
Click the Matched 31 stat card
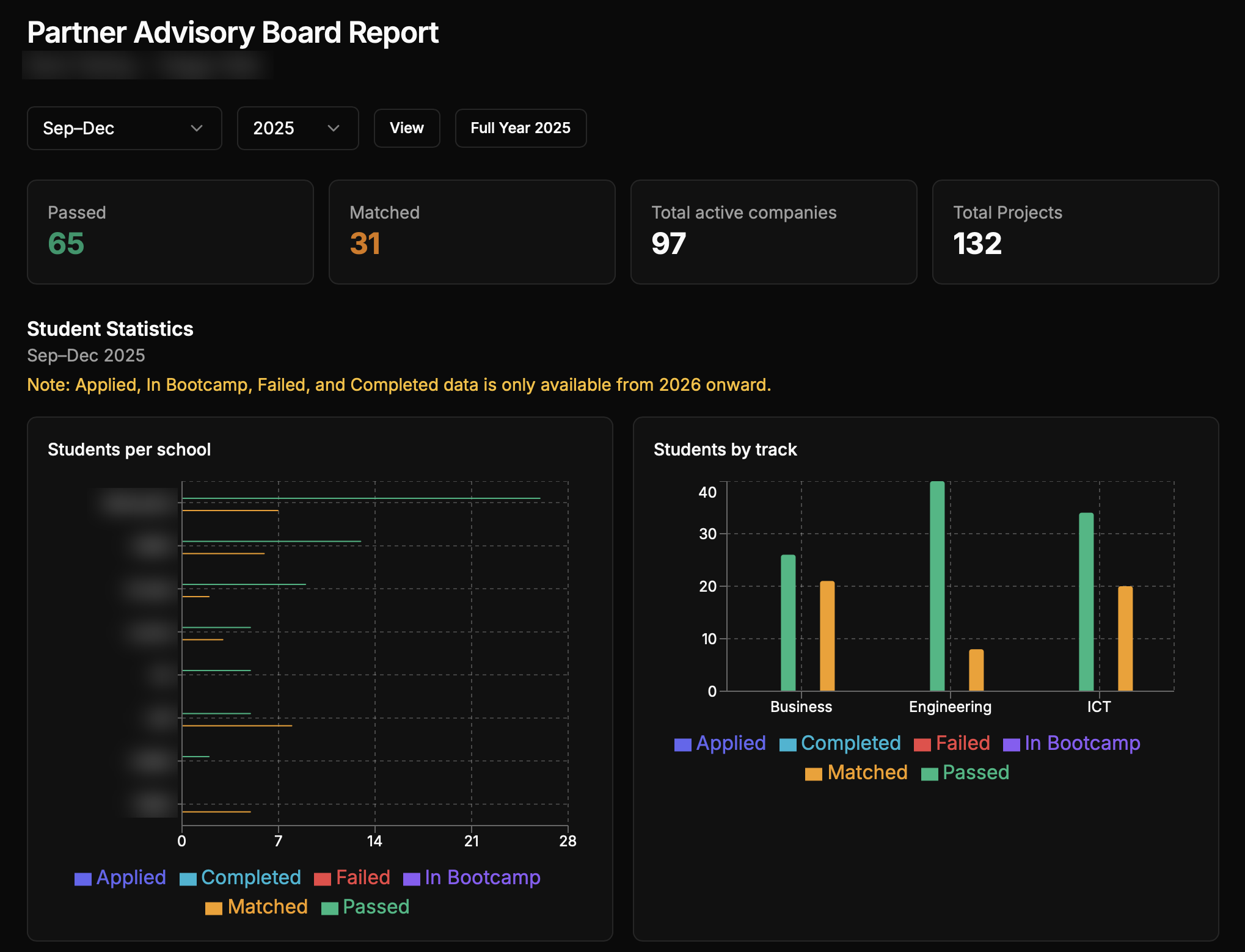(x=472, y=232)
